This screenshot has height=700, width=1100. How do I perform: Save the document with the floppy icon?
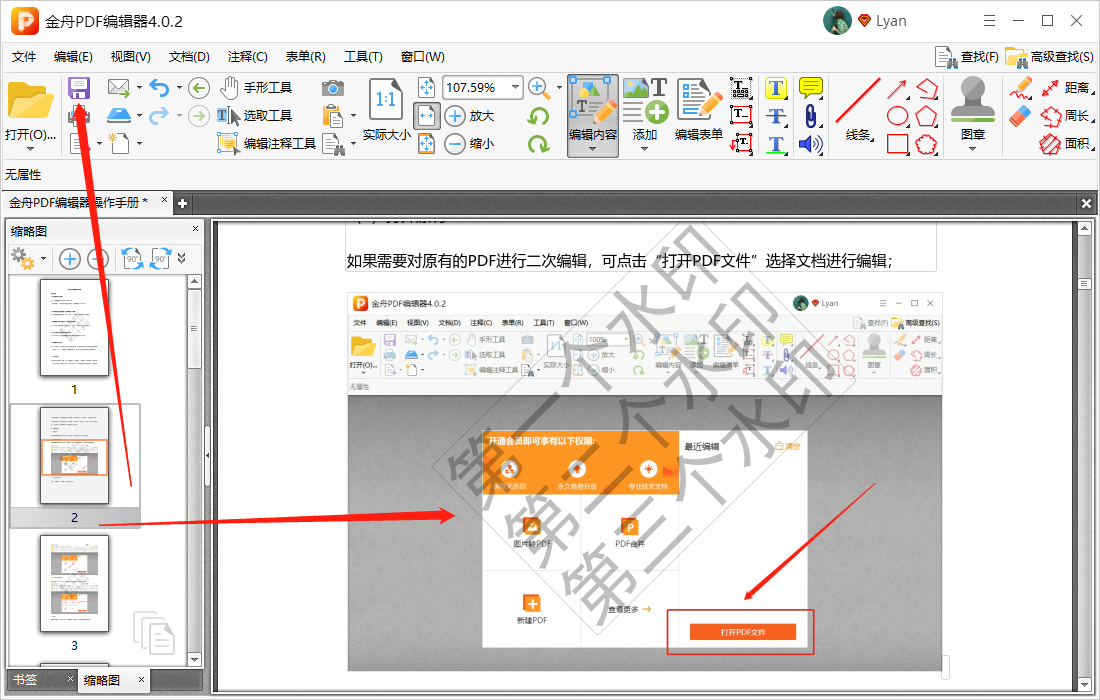pyautogui.click(x=79, y=88)
